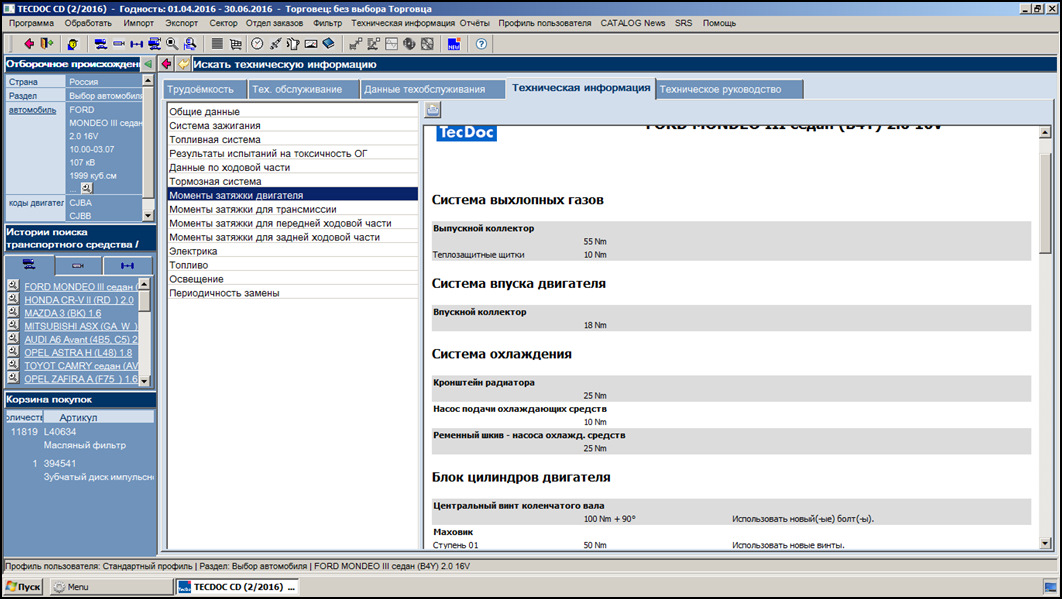
Task: Switch to vehicles tab in search history
Action: pos(29,265)
